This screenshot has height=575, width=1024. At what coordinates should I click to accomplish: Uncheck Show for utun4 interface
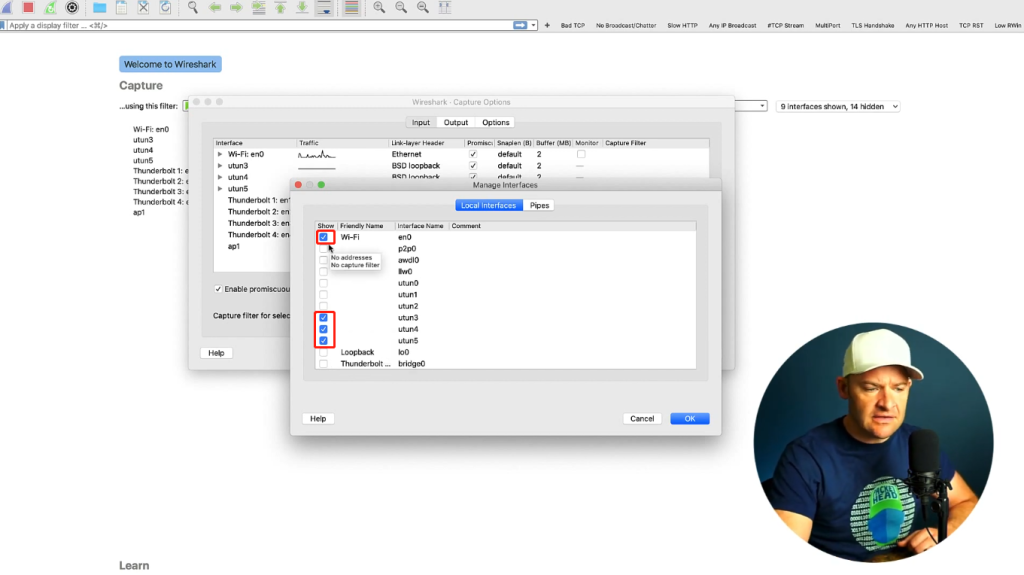(323, 329)
